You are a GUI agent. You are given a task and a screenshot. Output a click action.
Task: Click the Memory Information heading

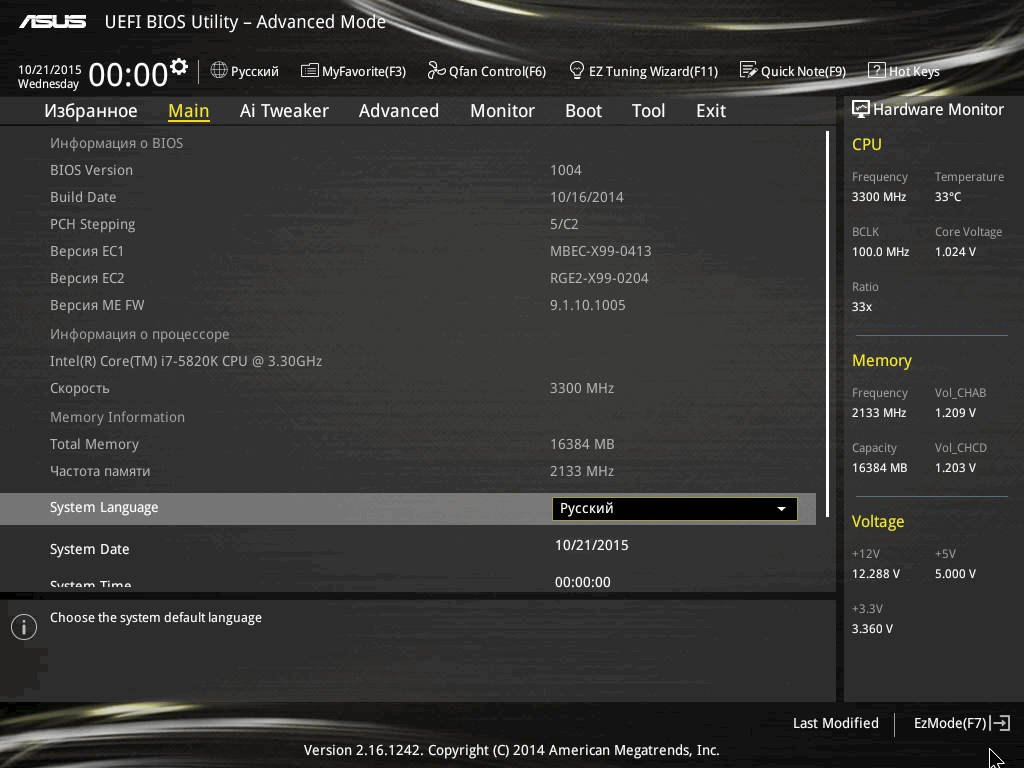click(118, 417)
